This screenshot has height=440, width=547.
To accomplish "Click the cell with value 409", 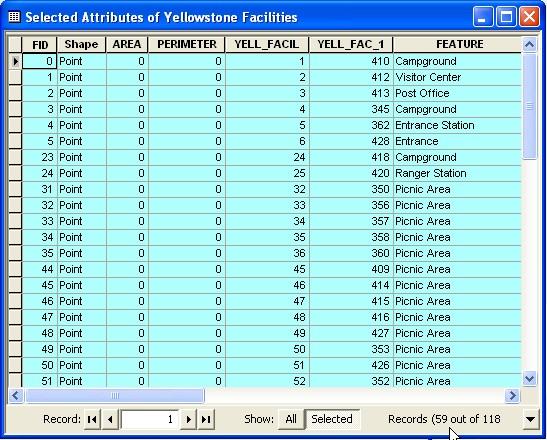I will point(351,269).
